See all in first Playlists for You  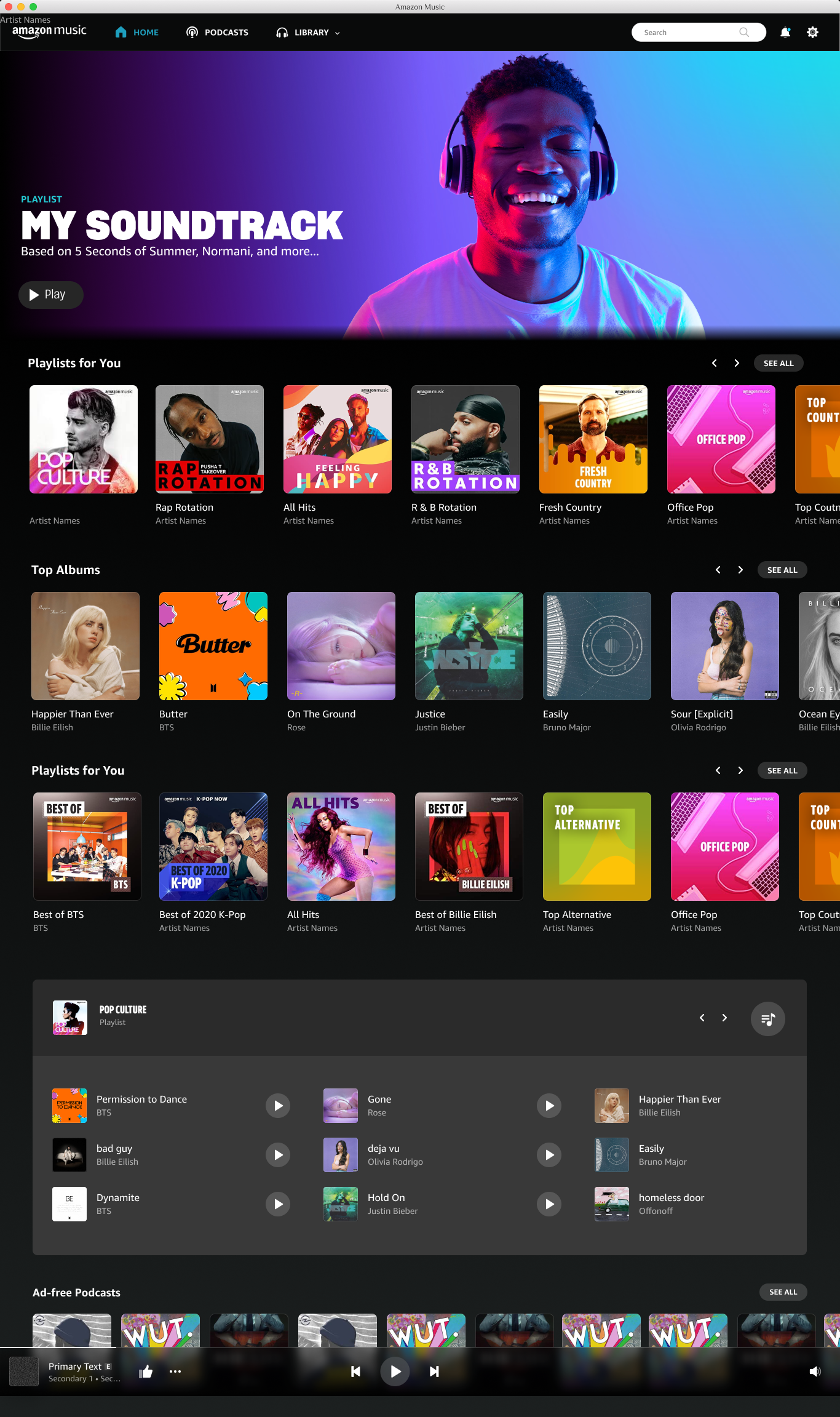click(779, 363)
